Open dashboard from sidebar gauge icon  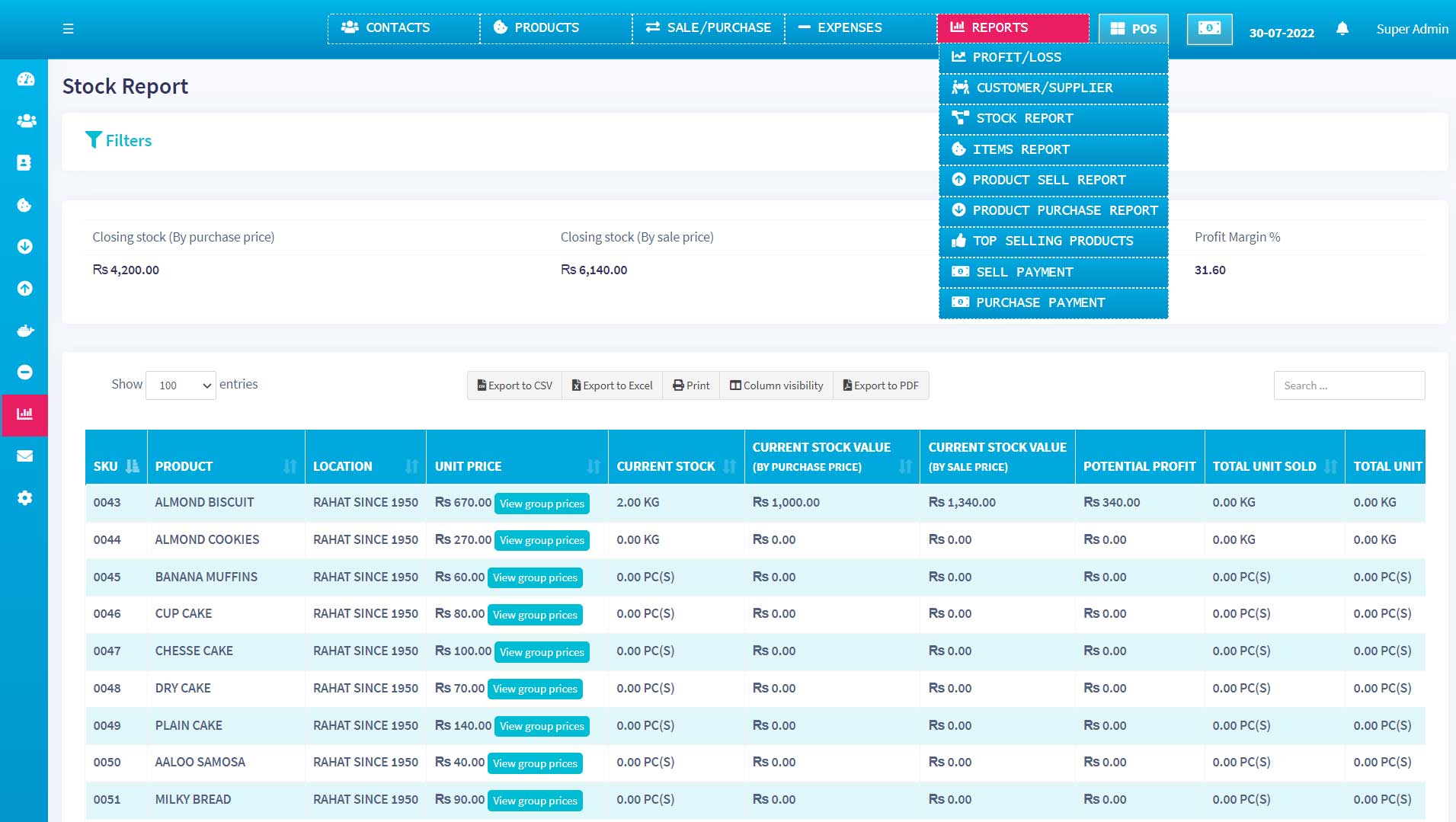tap(25, 79)
